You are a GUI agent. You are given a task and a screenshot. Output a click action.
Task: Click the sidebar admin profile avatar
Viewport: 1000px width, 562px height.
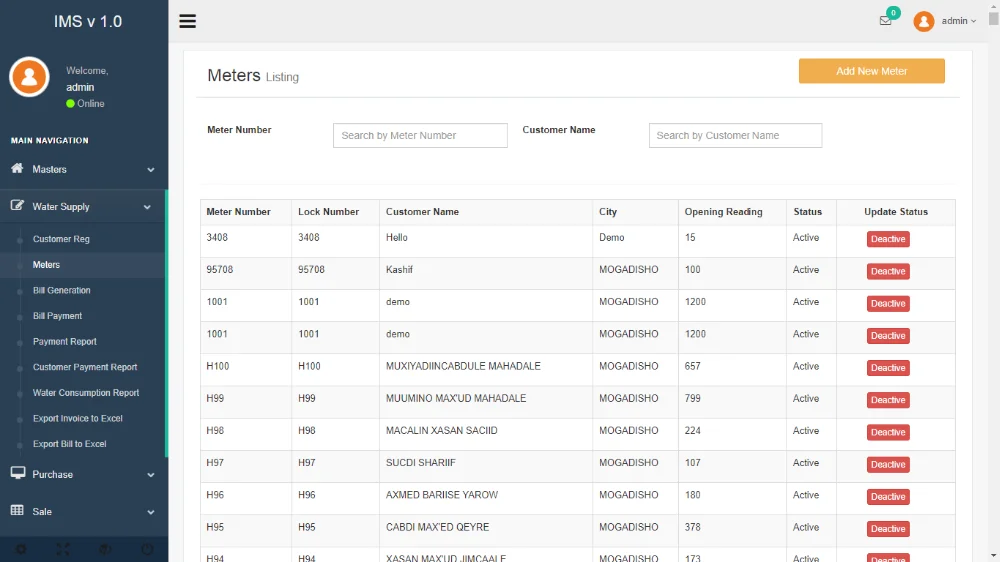(x=29, y=77)
